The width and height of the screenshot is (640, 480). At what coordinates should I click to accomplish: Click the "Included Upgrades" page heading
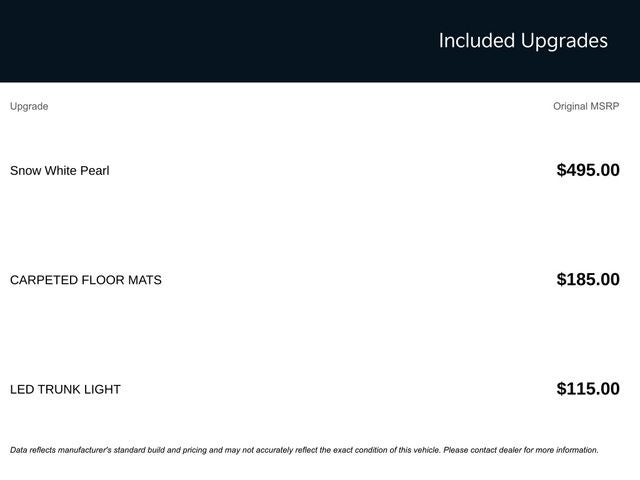[x=523, y=41]
